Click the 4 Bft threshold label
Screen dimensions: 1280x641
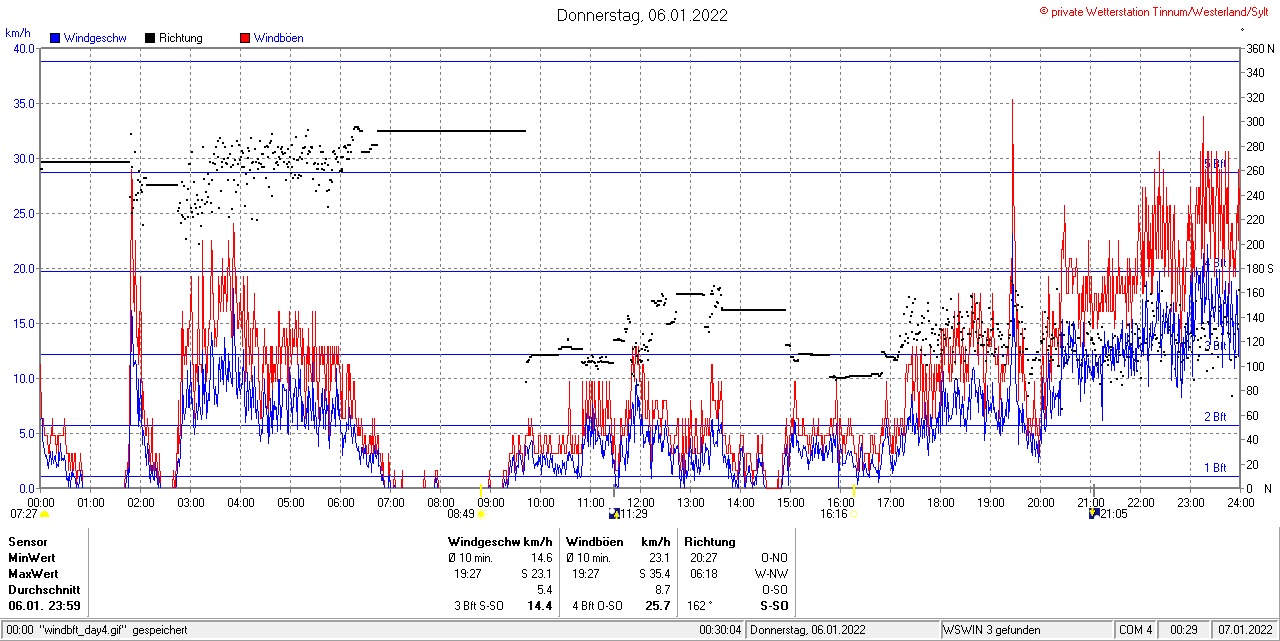(1214, 263)
